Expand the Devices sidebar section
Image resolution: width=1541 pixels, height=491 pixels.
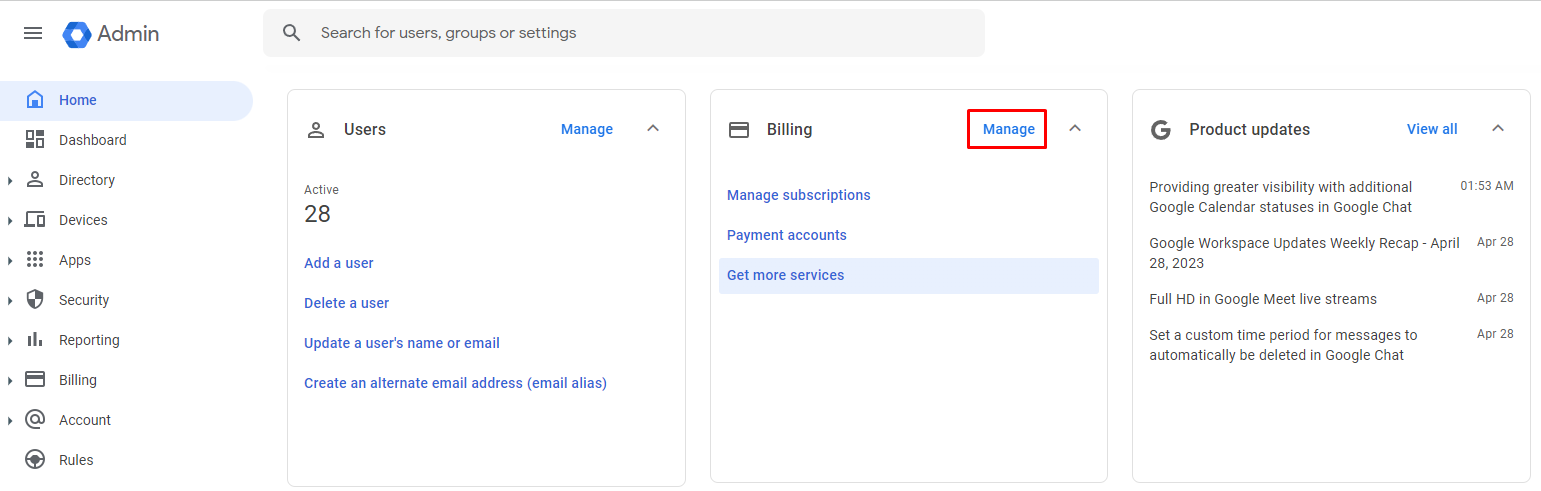[x=10, y=221]
